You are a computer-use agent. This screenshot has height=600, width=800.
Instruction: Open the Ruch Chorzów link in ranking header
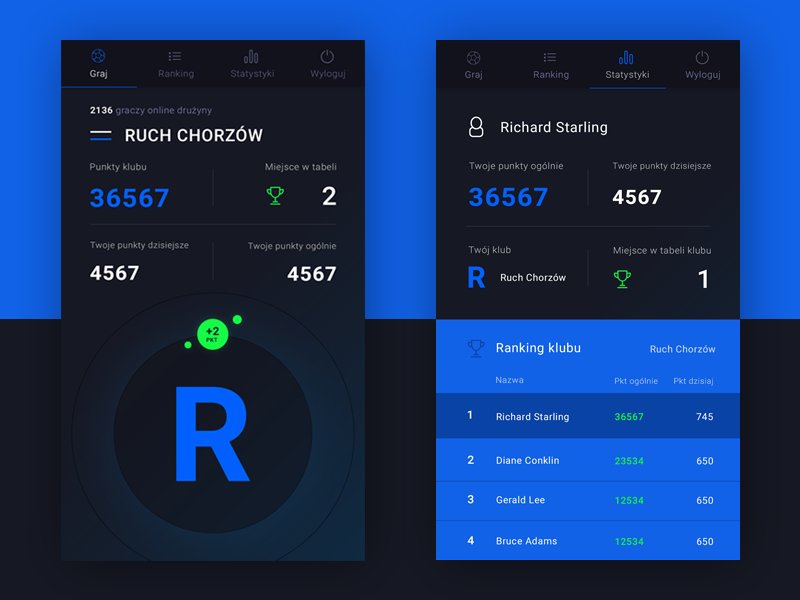click(x=682, y=349)
